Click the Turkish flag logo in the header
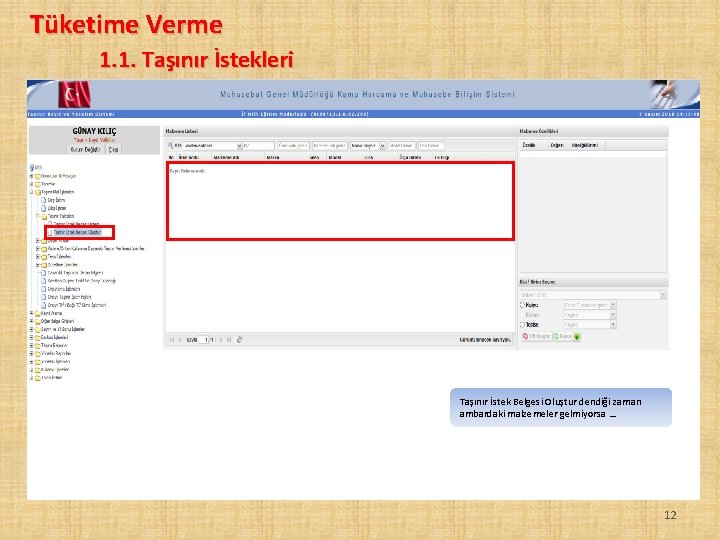Screen dimensions: 720x540 74,95
